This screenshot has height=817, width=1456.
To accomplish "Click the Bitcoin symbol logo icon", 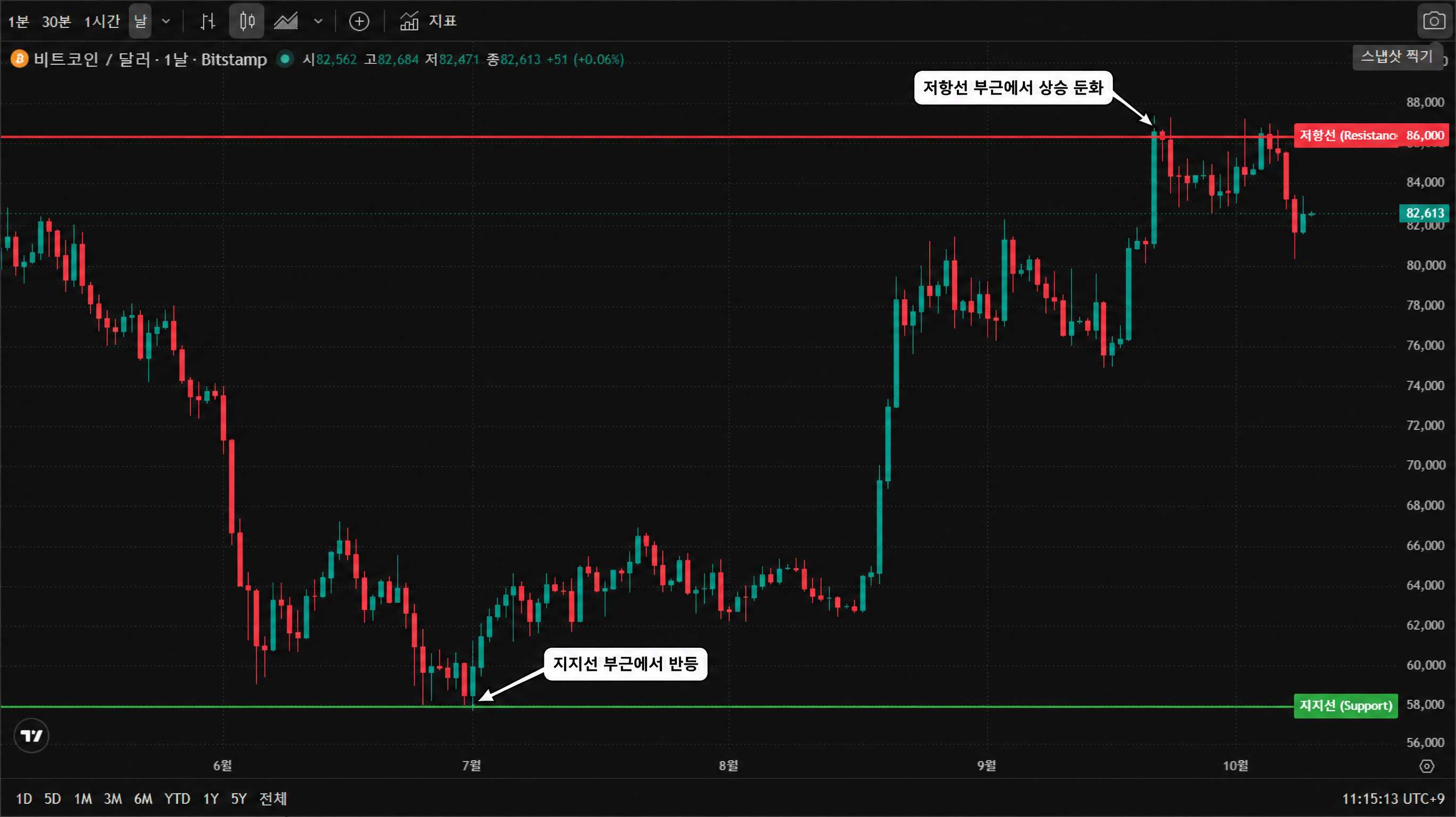I will 19,59.
